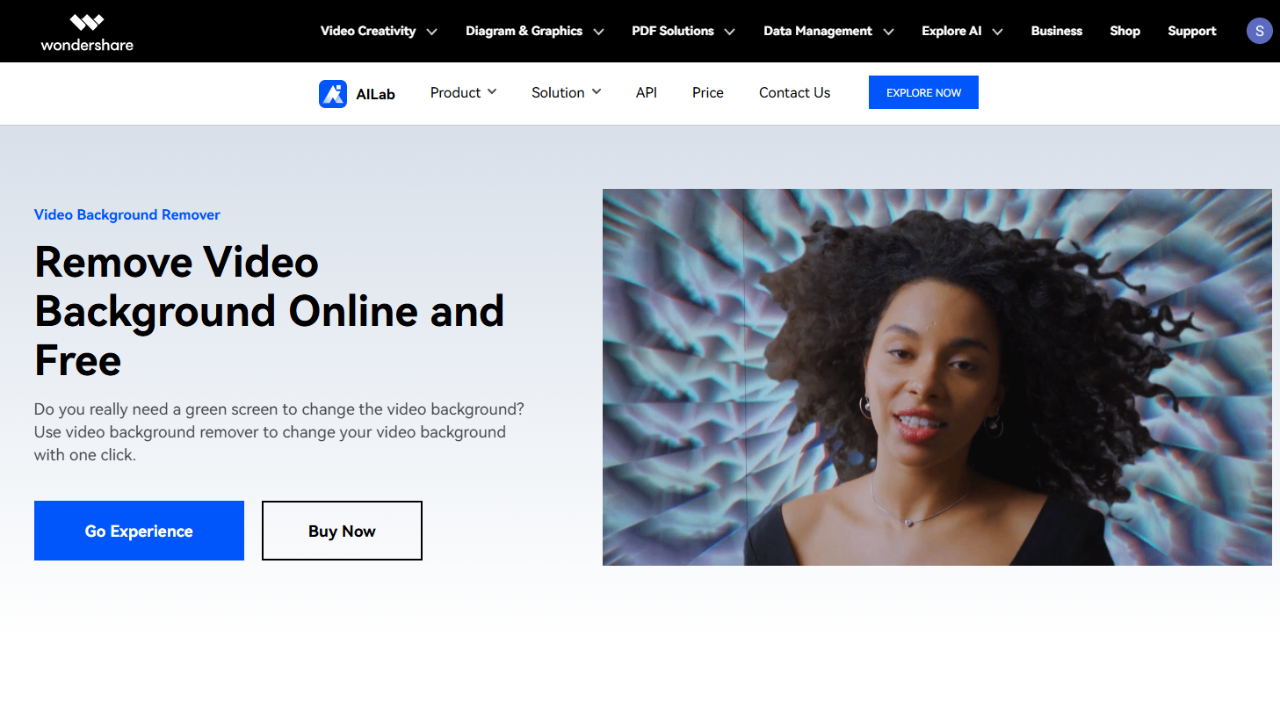Expand the Explore AI dropdown
The height and width of the screenshot is (720, 1280).
[x=961, y=31]
